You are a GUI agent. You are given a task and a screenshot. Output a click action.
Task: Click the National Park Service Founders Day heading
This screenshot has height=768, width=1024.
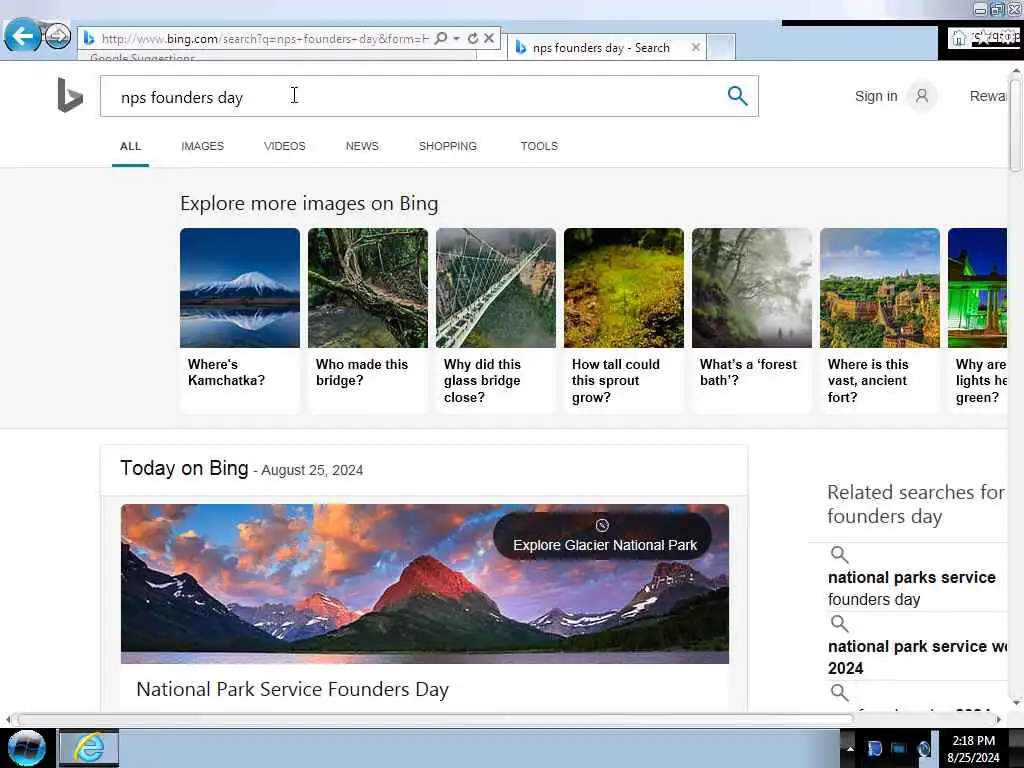tap(293, 690)
